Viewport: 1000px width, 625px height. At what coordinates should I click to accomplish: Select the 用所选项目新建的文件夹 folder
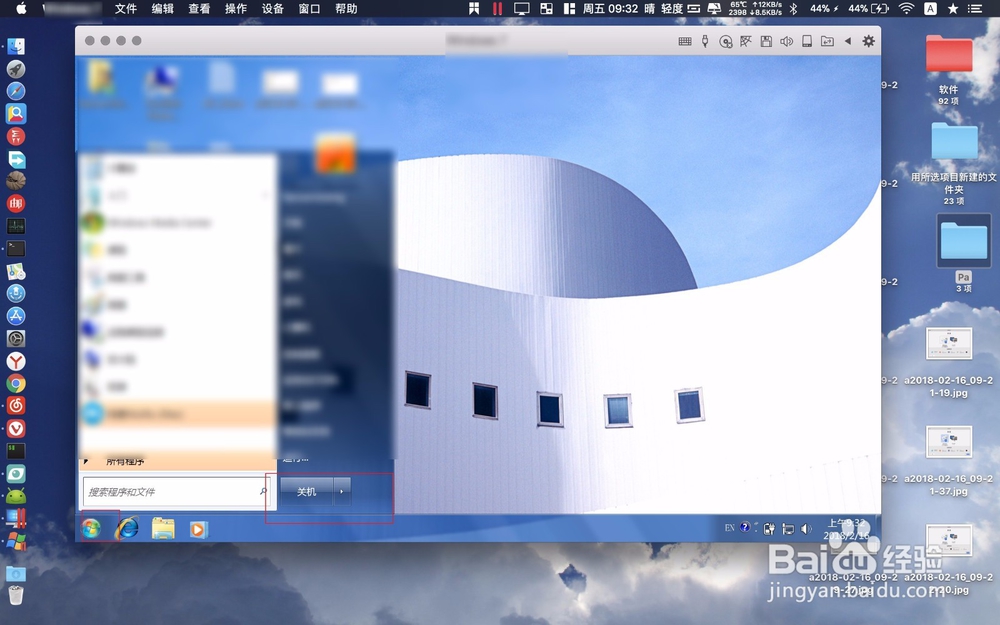(x=954, y=142)
